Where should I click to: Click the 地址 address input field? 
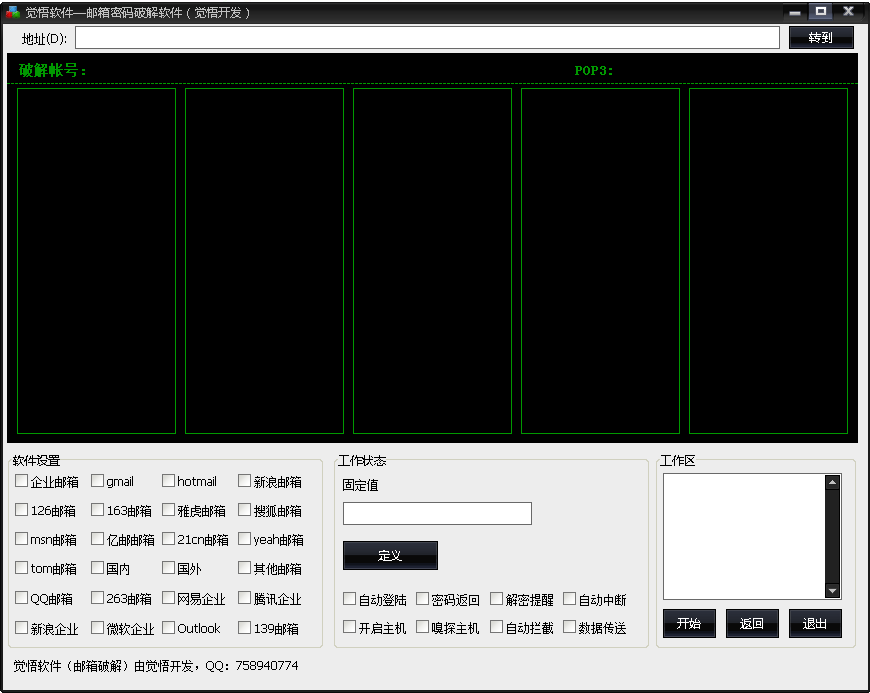pyautogui.click(x=427, y=38)
